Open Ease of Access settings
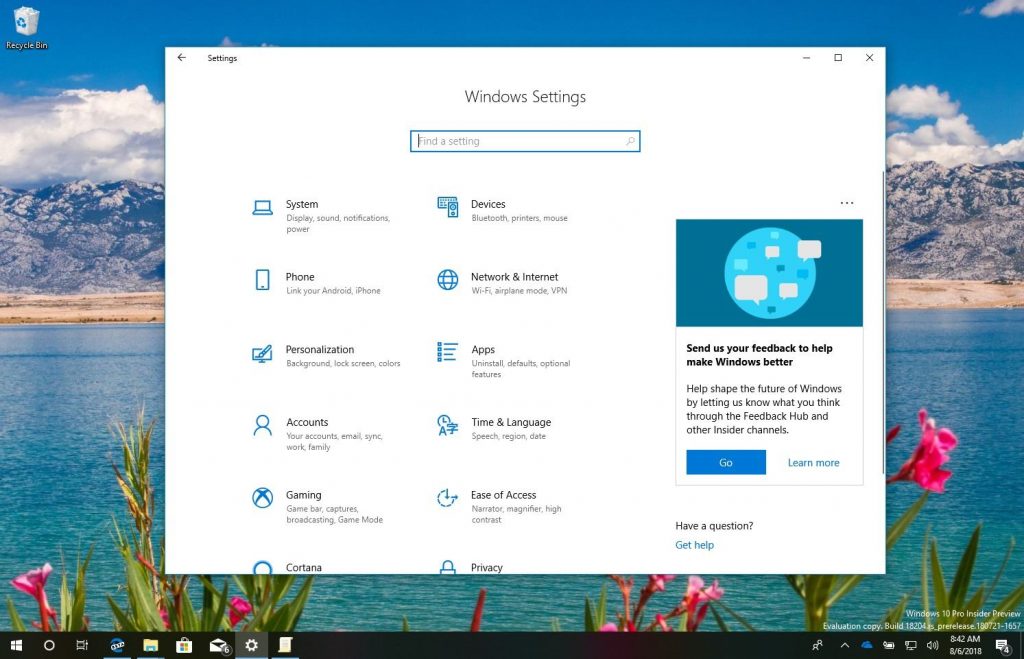This screenshot has height=659, width=1024. point(503,496)
